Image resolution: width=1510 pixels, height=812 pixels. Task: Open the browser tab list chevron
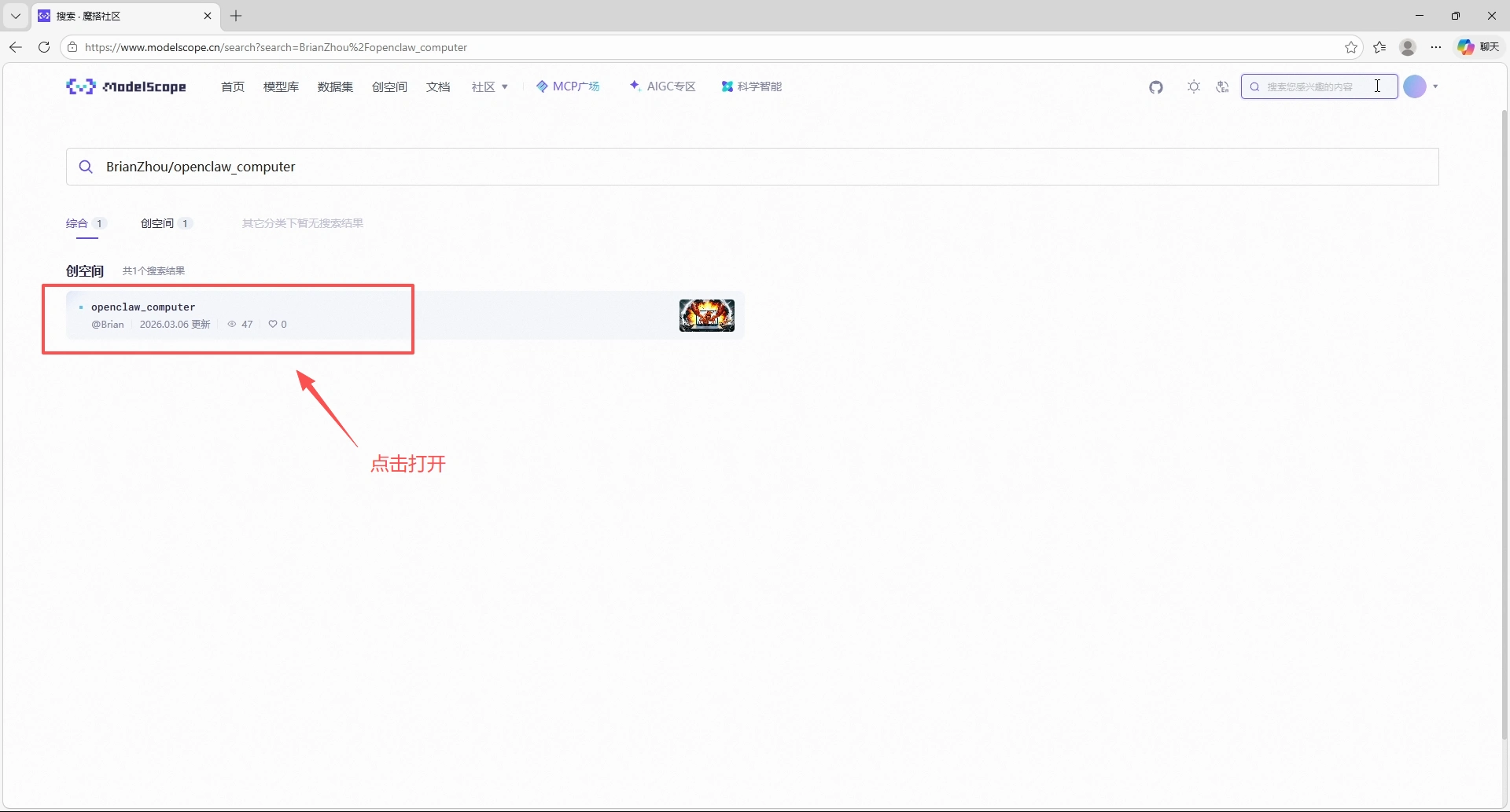coord(15,16)
